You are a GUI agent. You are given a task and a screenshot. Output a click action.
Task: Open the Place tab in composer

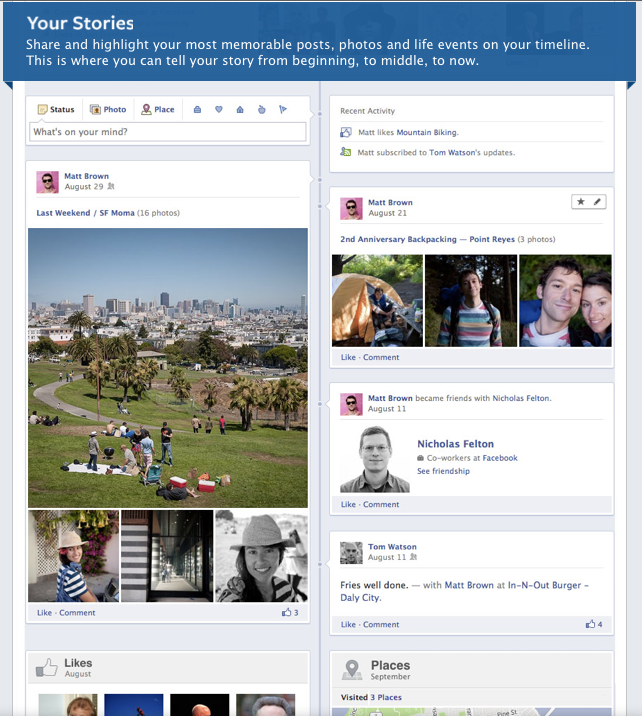[x=158, y=110]
